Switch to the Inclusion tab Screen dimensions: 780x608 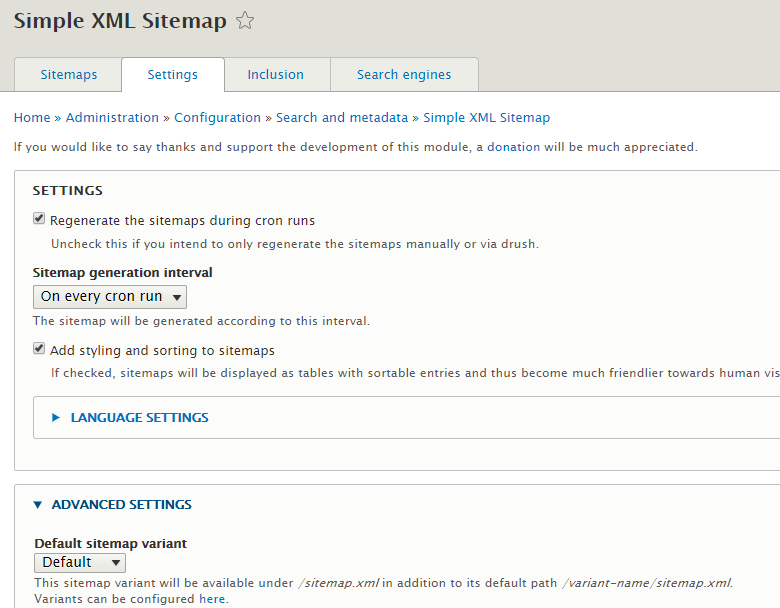coord(276,75)
